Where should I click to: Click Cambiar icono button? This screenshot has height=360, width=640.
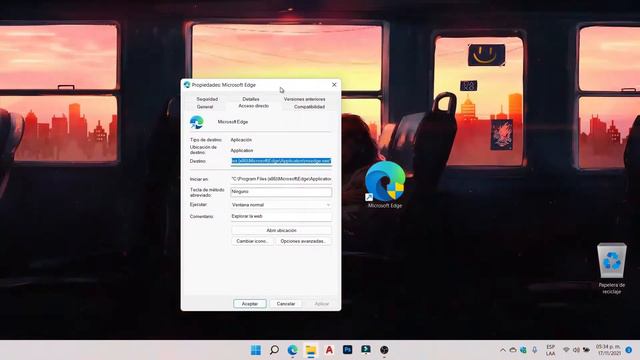click(x=252, y=241)
